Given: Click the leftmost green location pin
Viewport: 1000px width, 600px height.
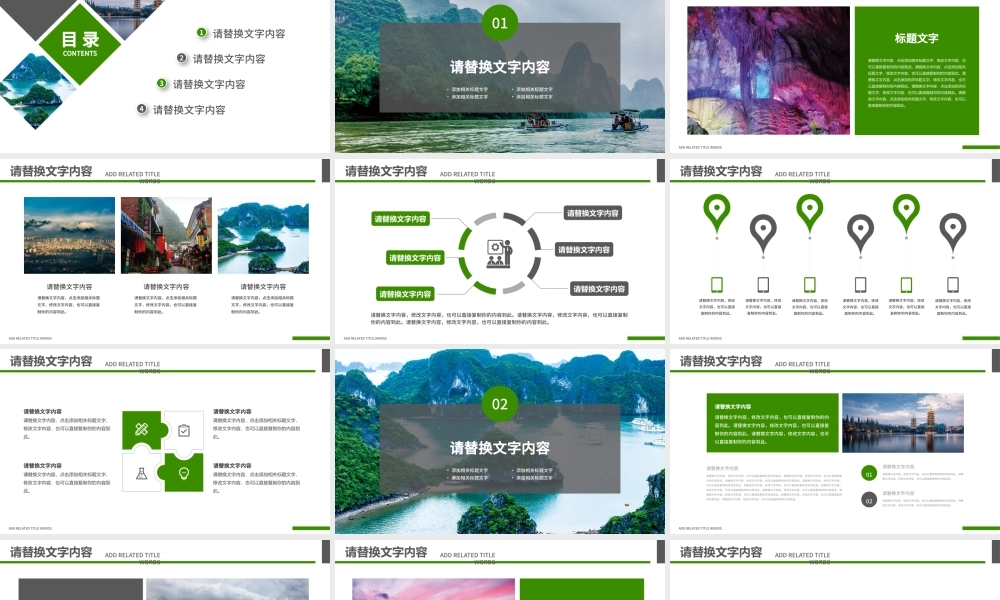Looking at the screenshot, I should tap(716, 212).
